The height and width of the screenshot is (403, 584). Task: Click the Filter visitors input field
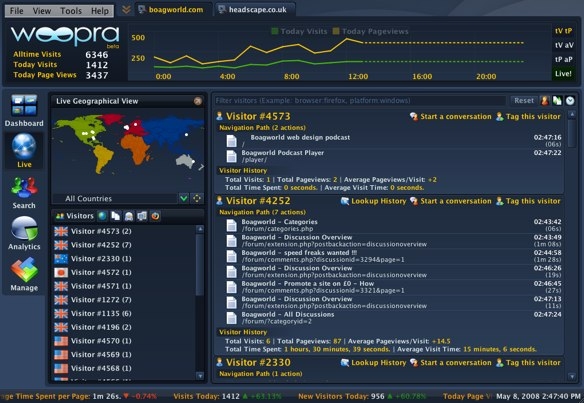click(x=359, y=101)
